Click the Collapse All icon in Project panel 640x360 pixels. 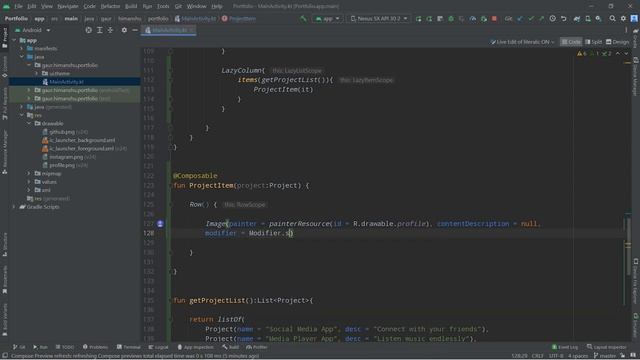[110, 30]
